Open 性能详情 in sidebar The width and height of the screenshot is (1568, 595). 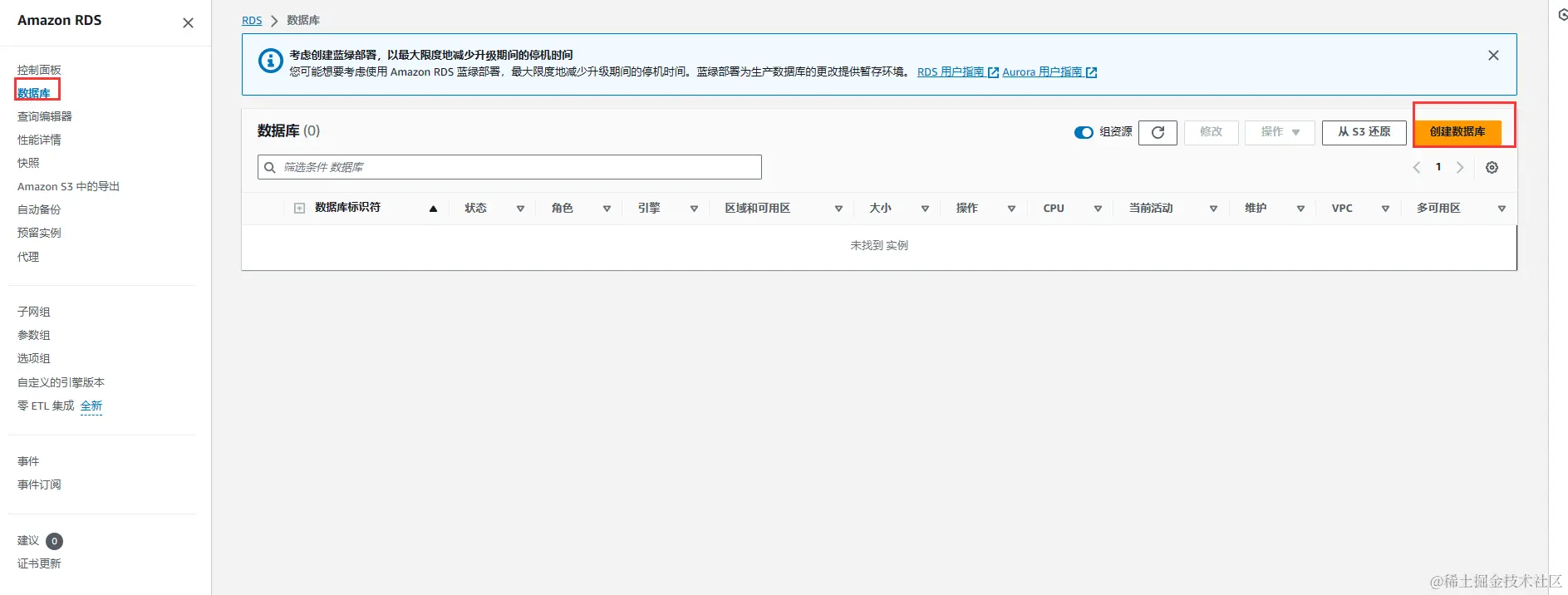point(39,140)
